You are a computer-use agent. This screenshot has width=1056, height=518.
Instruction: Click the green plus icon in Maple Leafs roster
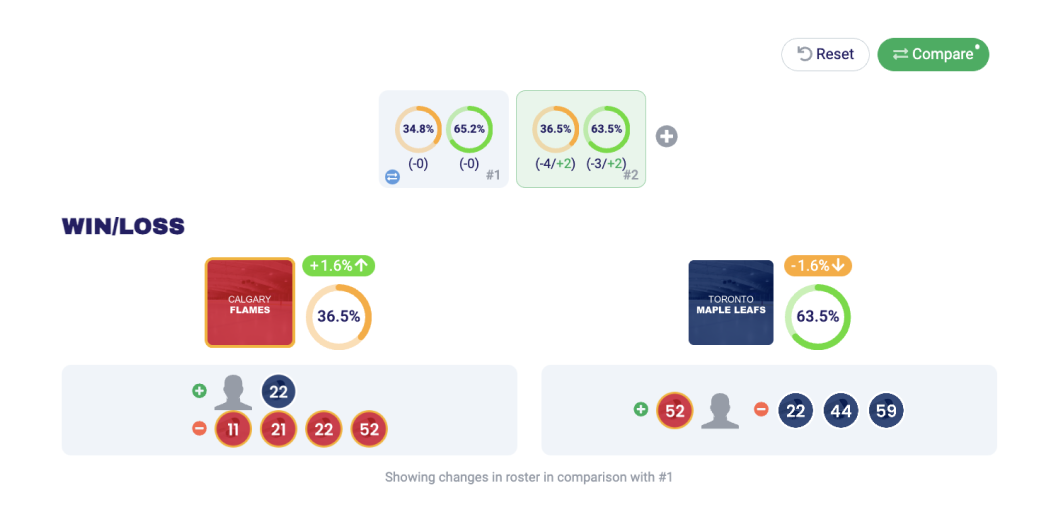640,409
